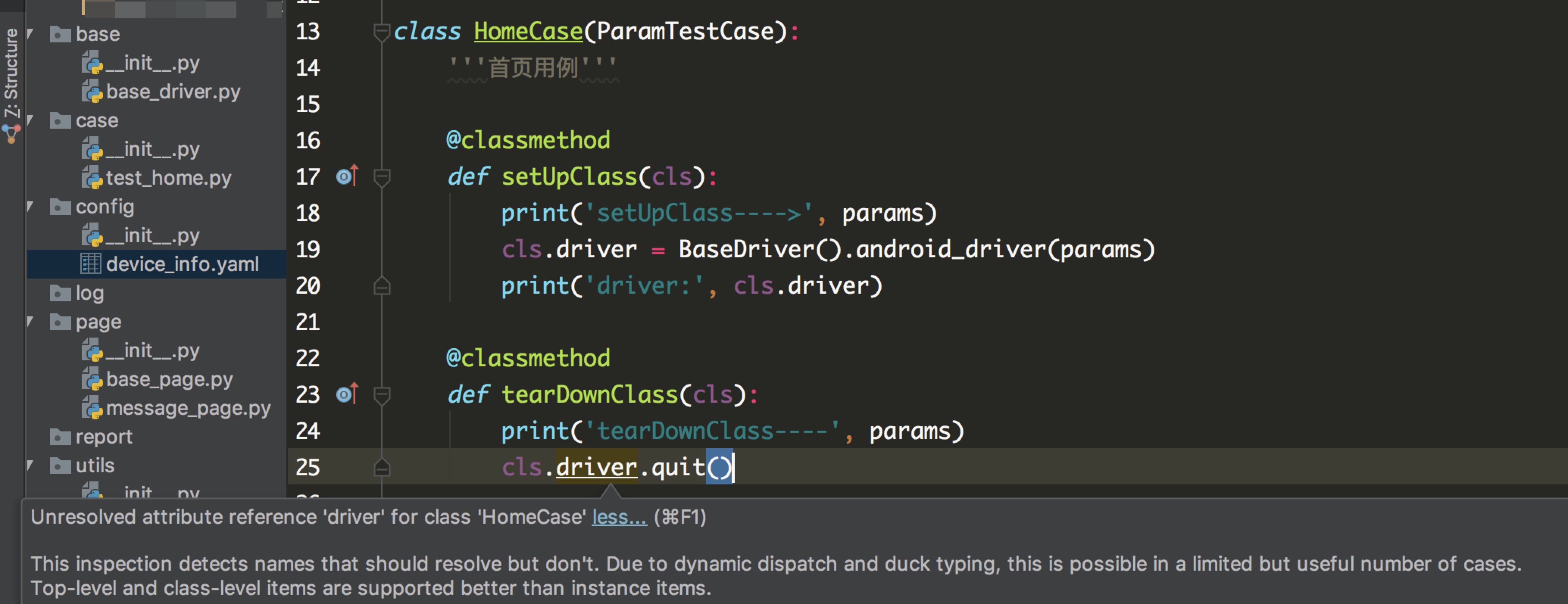Click Python file icon of test_home.py
Screen dimensions: 1568x604
(92, 177)
